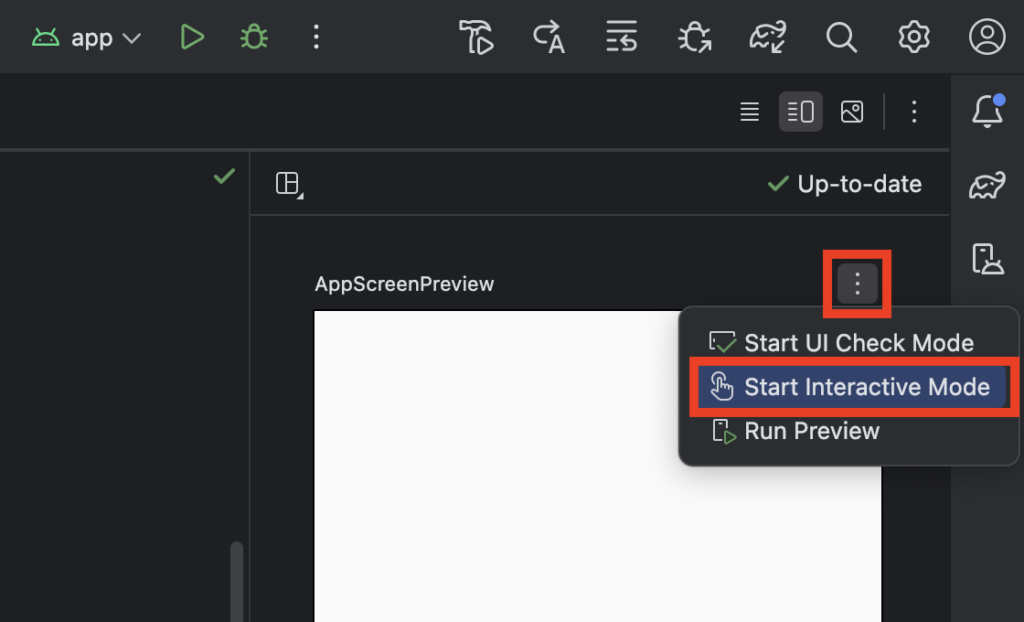Click the Apply Code Changes icon
The width and height of the screenshot is (1024, 622).
tap(622, 38)
